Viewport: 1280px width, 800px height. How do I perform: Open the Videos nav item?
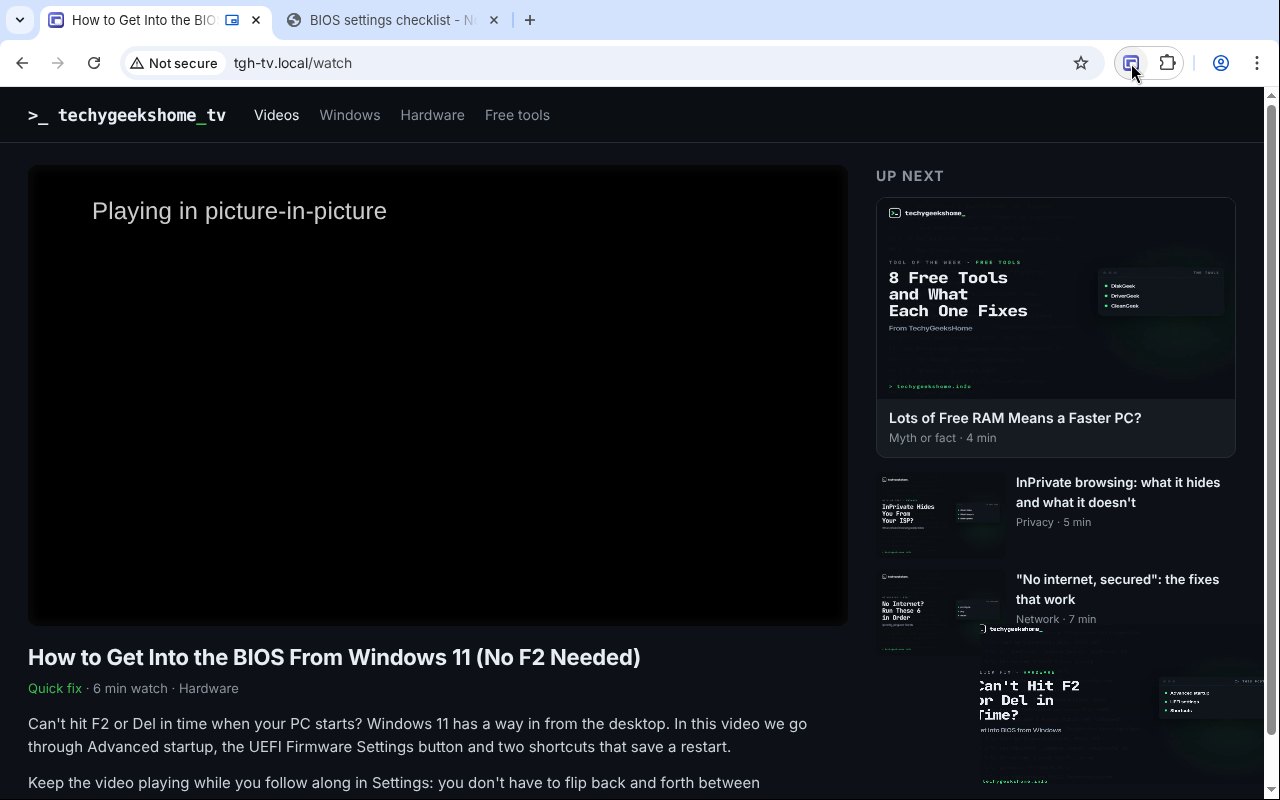pos(276,115)
